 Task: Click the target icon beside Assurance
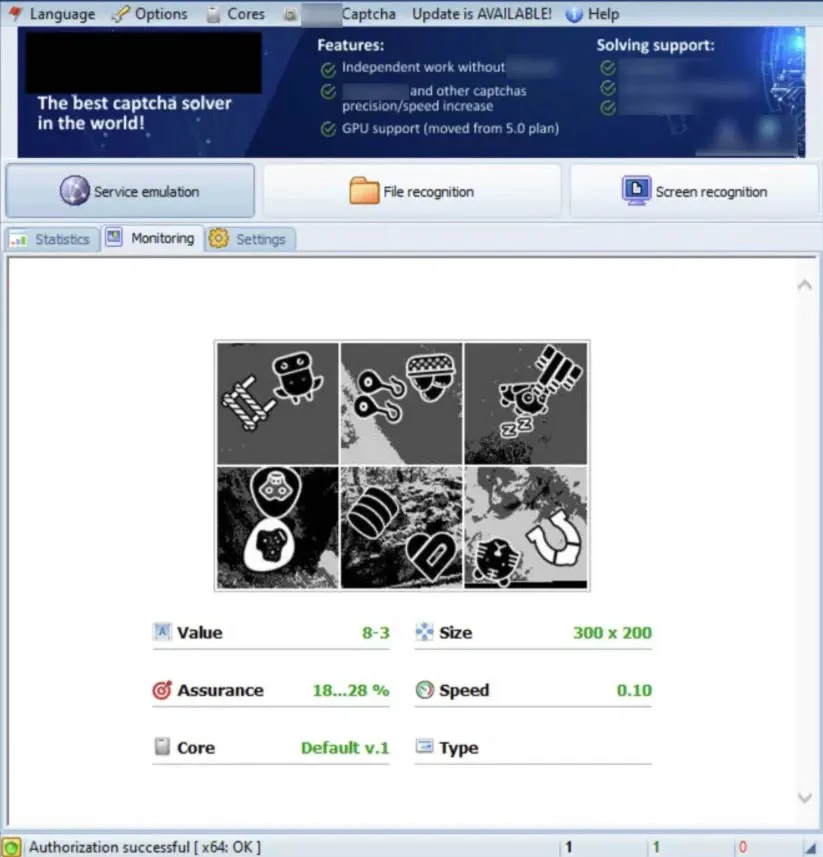click(x=162, y=690)
